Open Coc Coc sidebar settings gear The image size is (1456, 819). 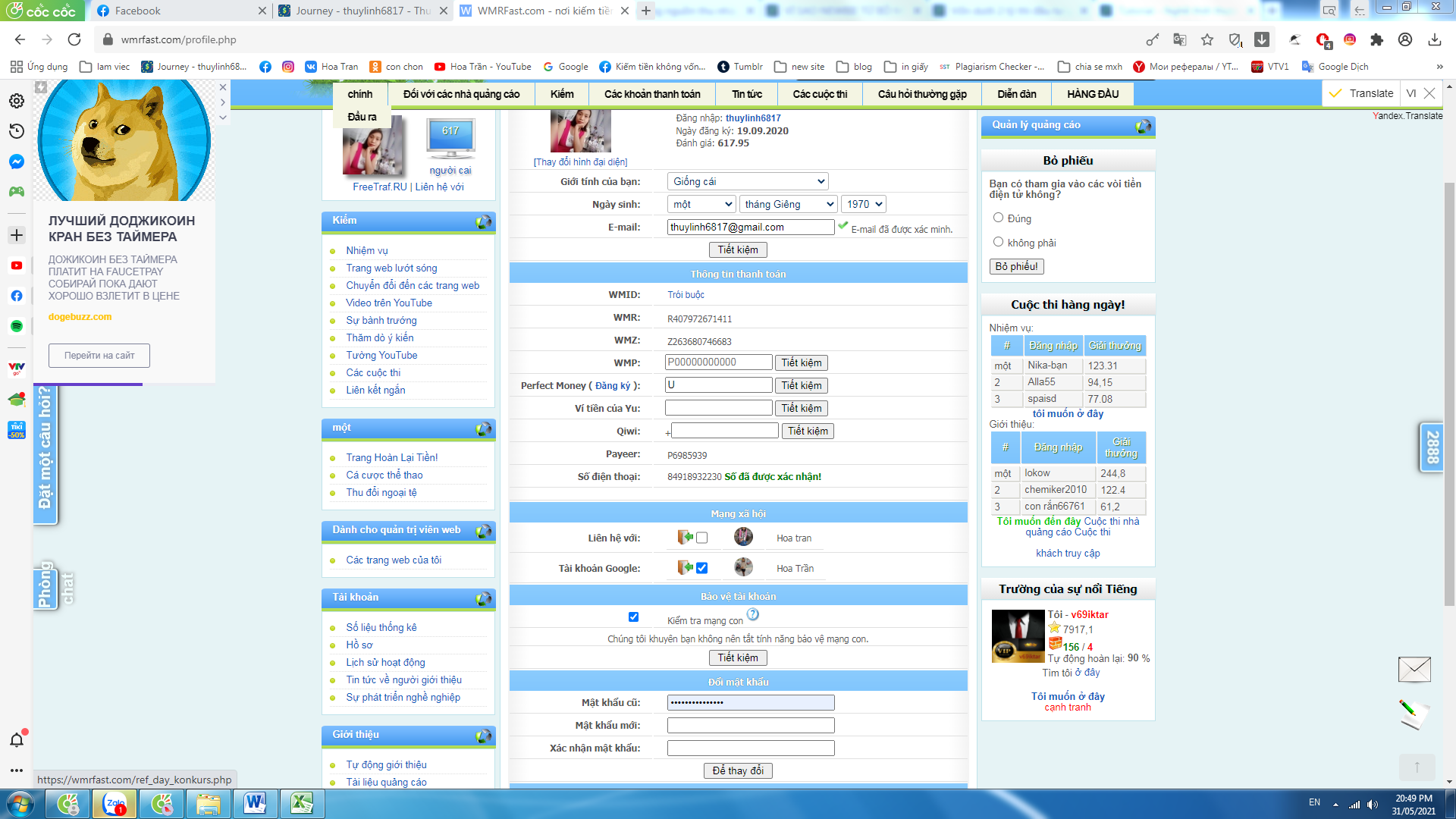(x=16, y=101)
